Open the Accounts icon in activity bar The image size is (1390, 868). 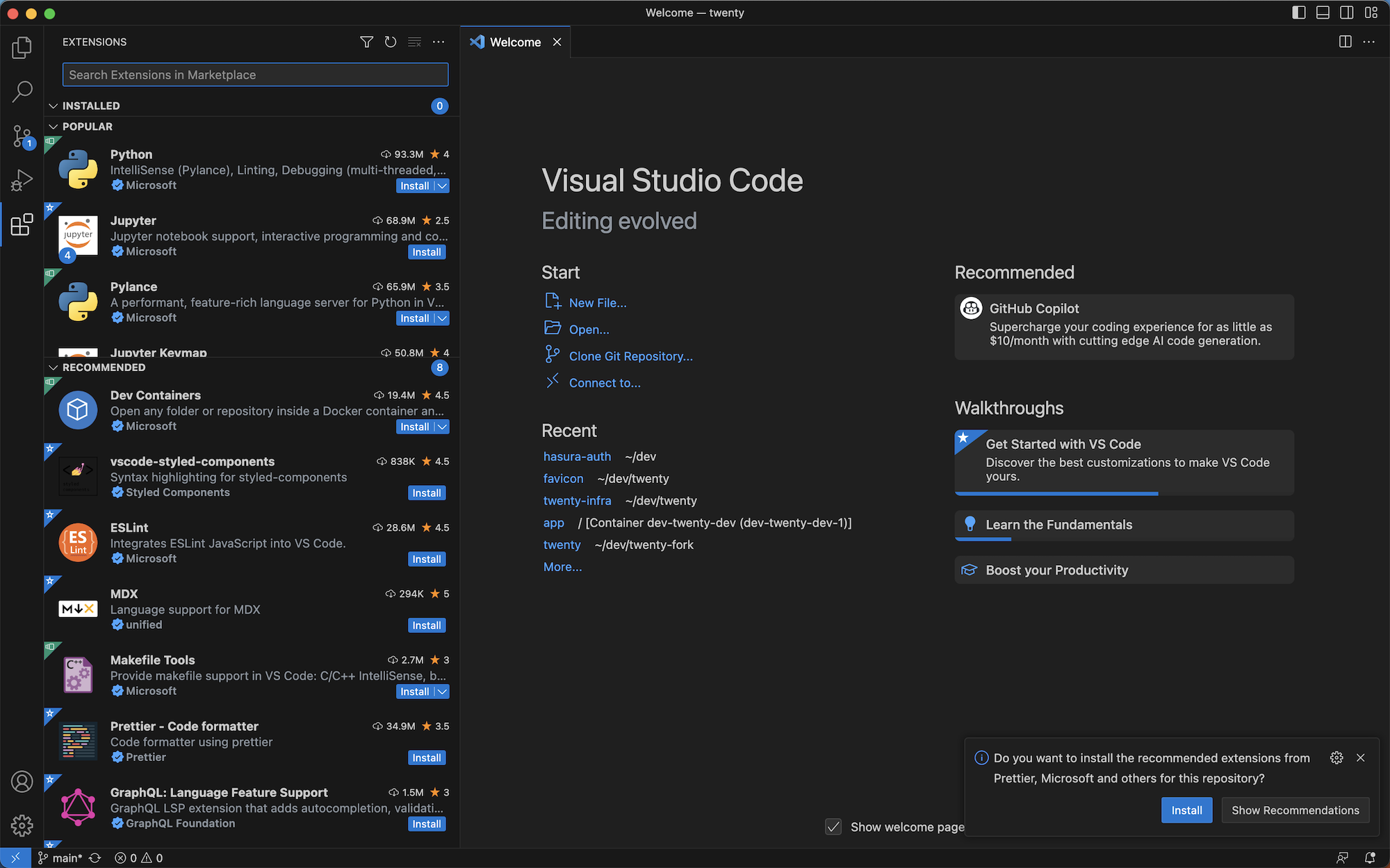[22, 781]
